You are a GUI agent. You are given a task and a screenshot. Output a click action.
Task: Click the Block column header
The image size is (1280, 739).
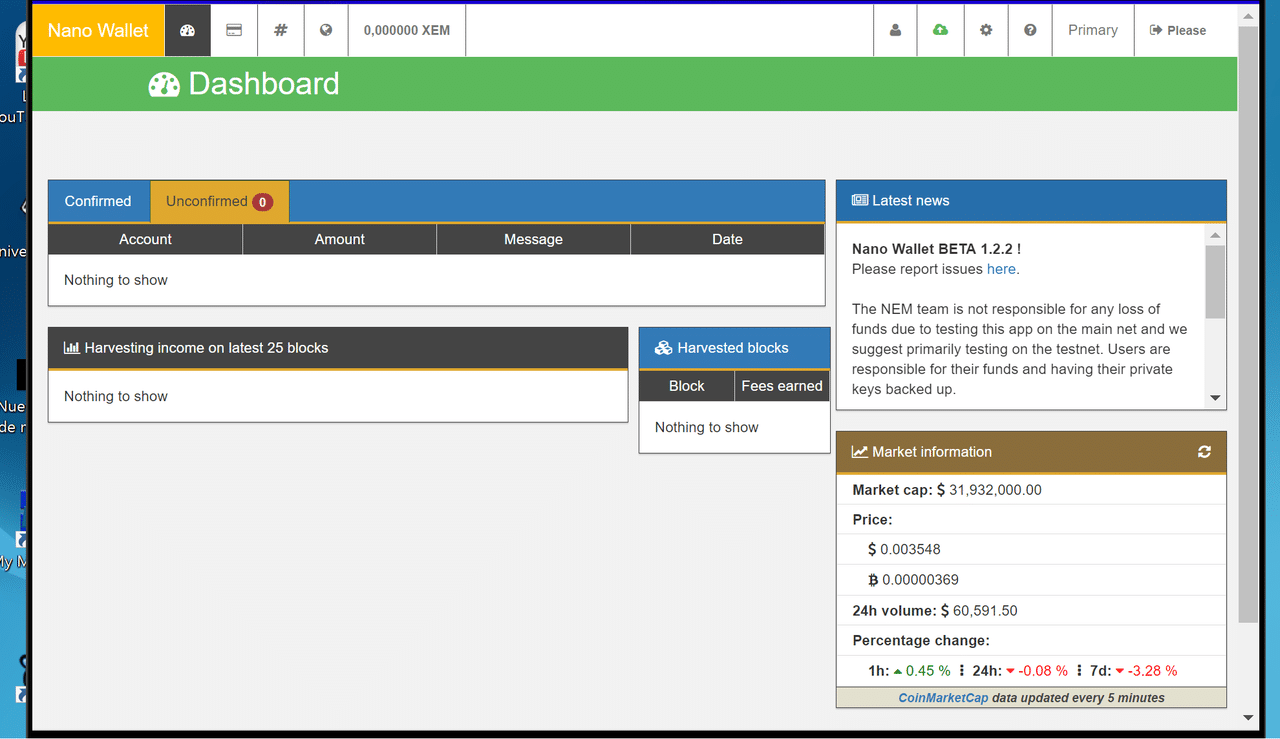tap(686, 386)
